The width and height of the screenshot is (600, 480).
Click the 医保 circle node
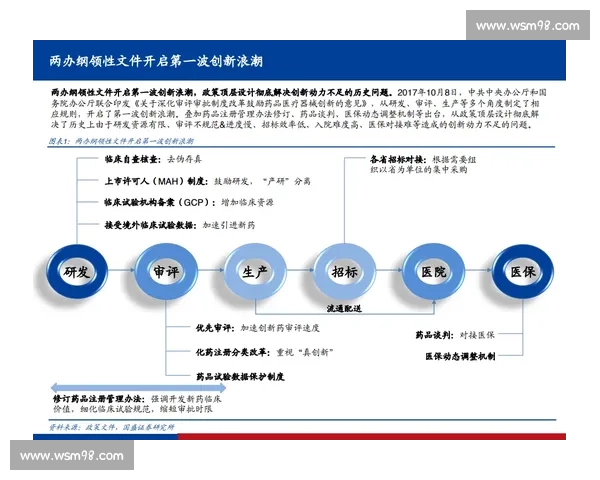(523, 272)
